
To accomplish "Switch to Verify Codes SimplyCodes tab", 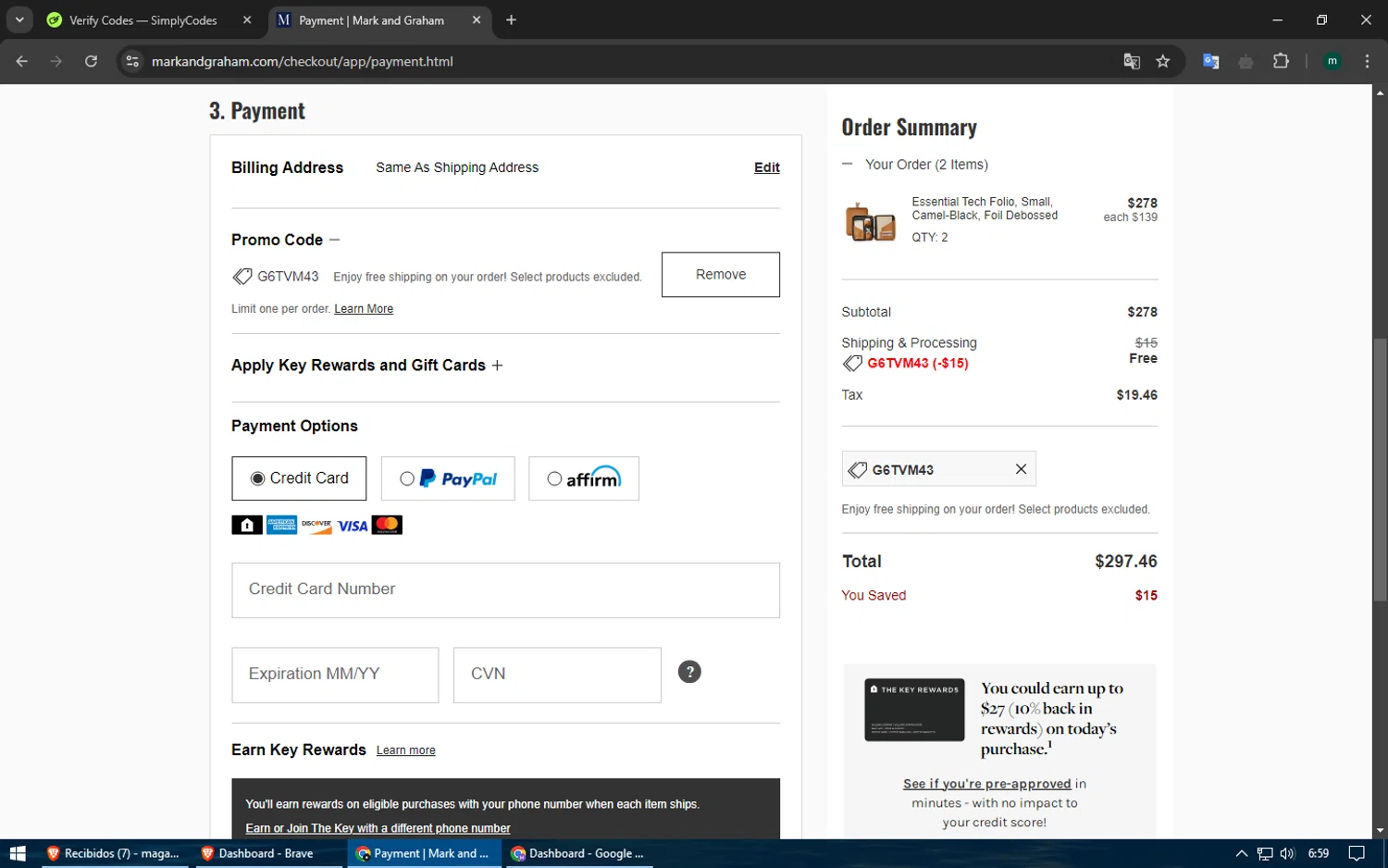I will pyautogui.click(x=144, y=20).
